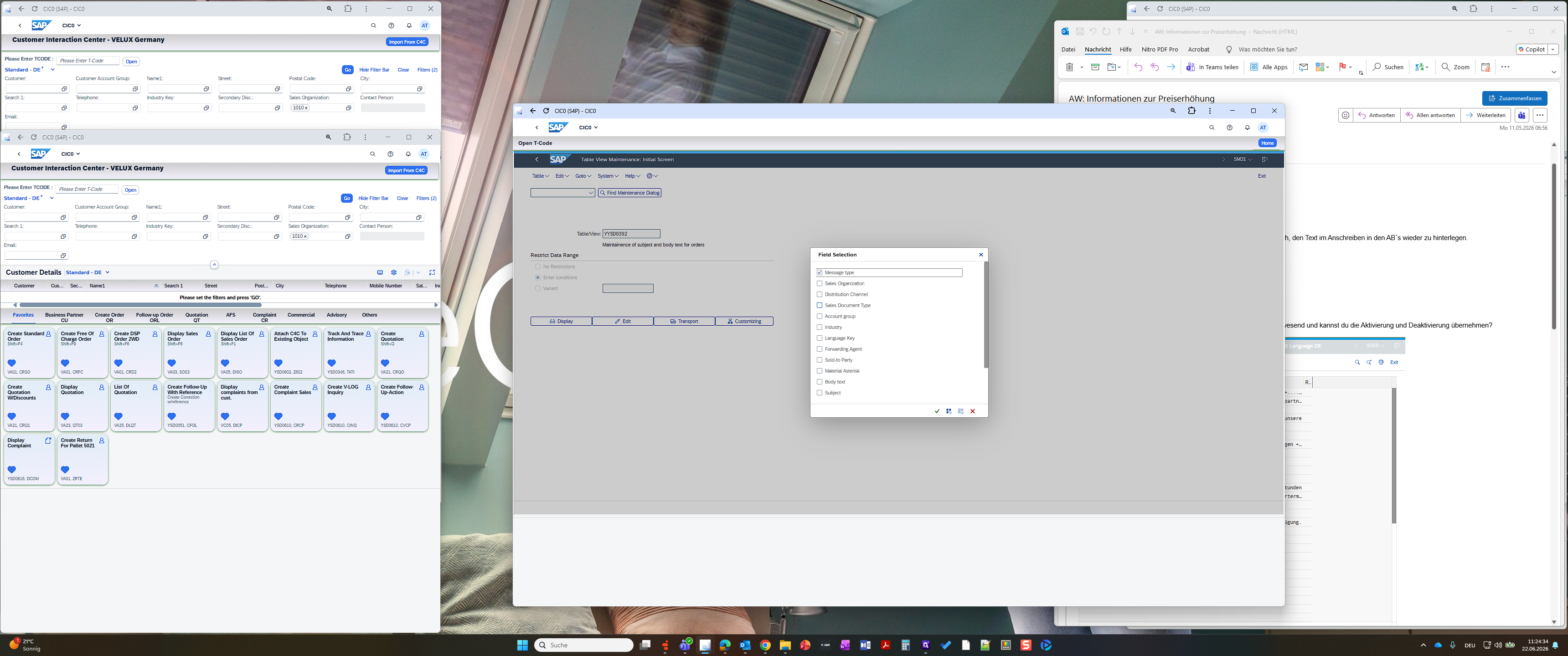Open the System menu in SM31
Viewport: 1568px width, 656px height.
(x=608, y=176)
